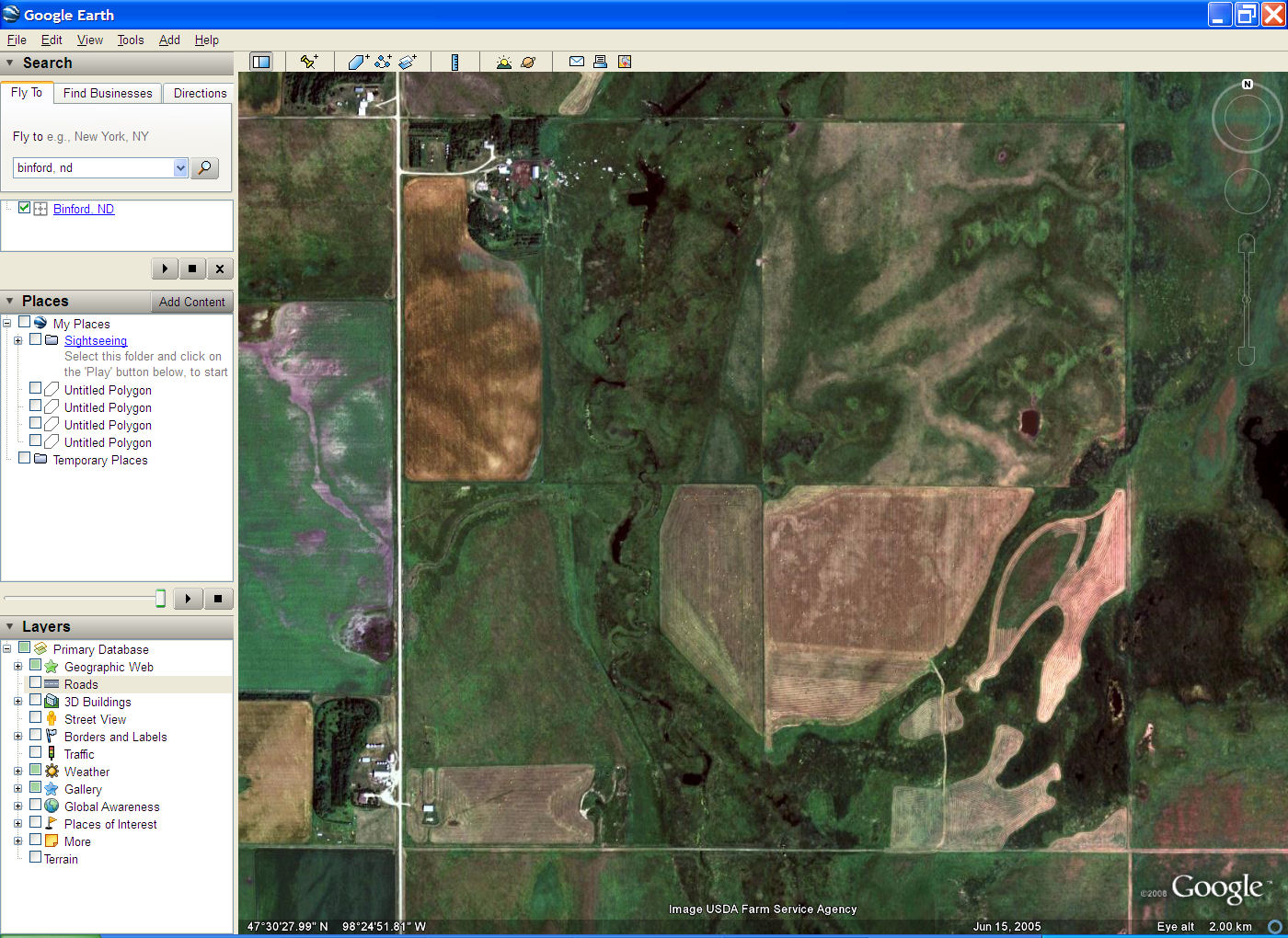The width and height of the screenshot is (1288, 938).
Task: Enable the 3D Buildings layer checkbox
Action: click(36, 701)
